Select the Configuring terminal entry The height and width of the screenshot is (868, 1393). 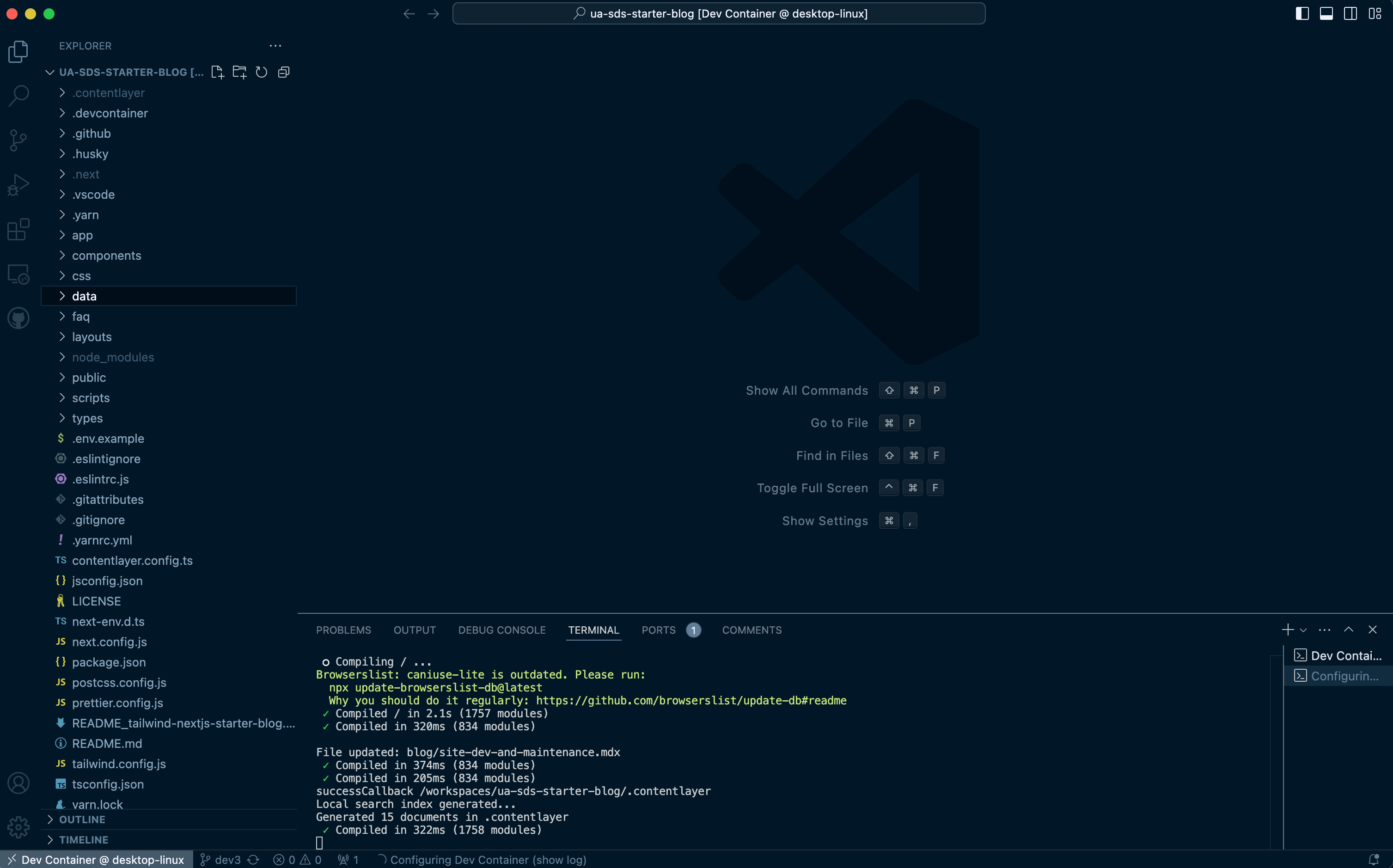(x=1338, y=676)
